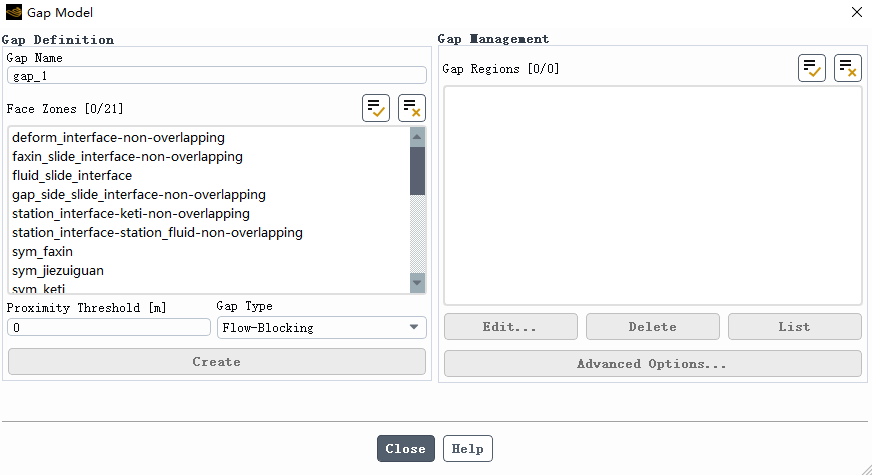This screenshot has height=475, width=872.
Task: Pick gap_side_slide_interface-non-overlapping entry
Action: (209, 194)
